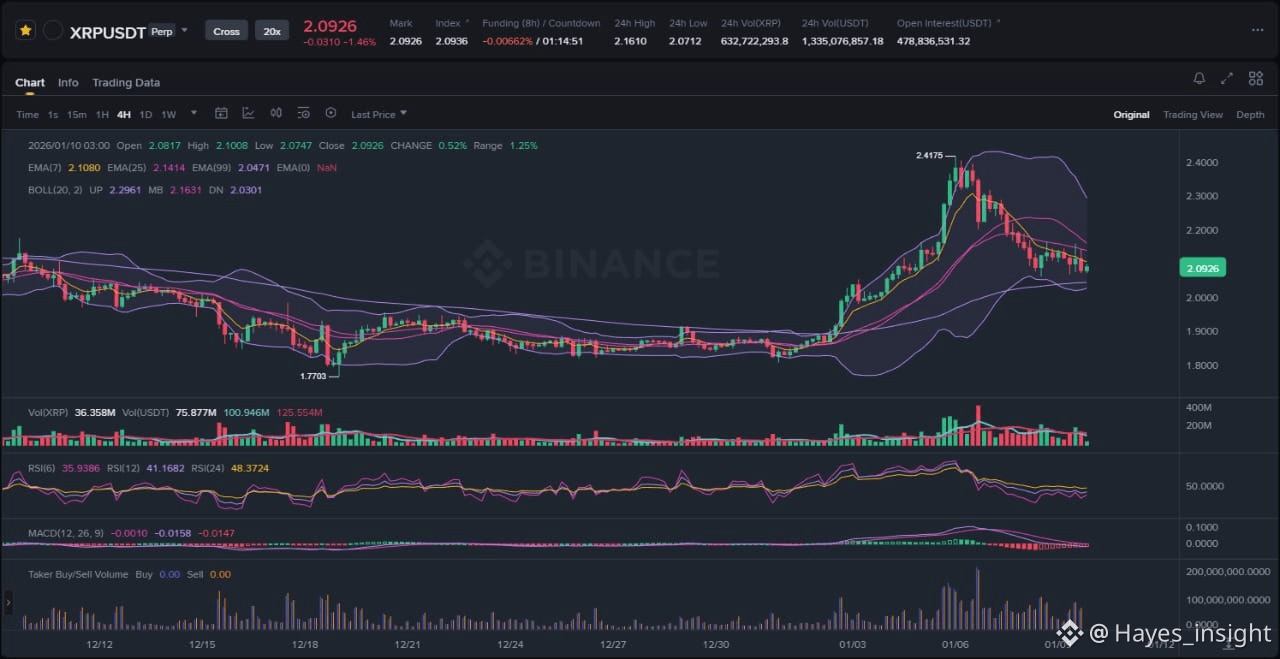Select the 4H interval
1280x659 pixels.
point(124,114)
